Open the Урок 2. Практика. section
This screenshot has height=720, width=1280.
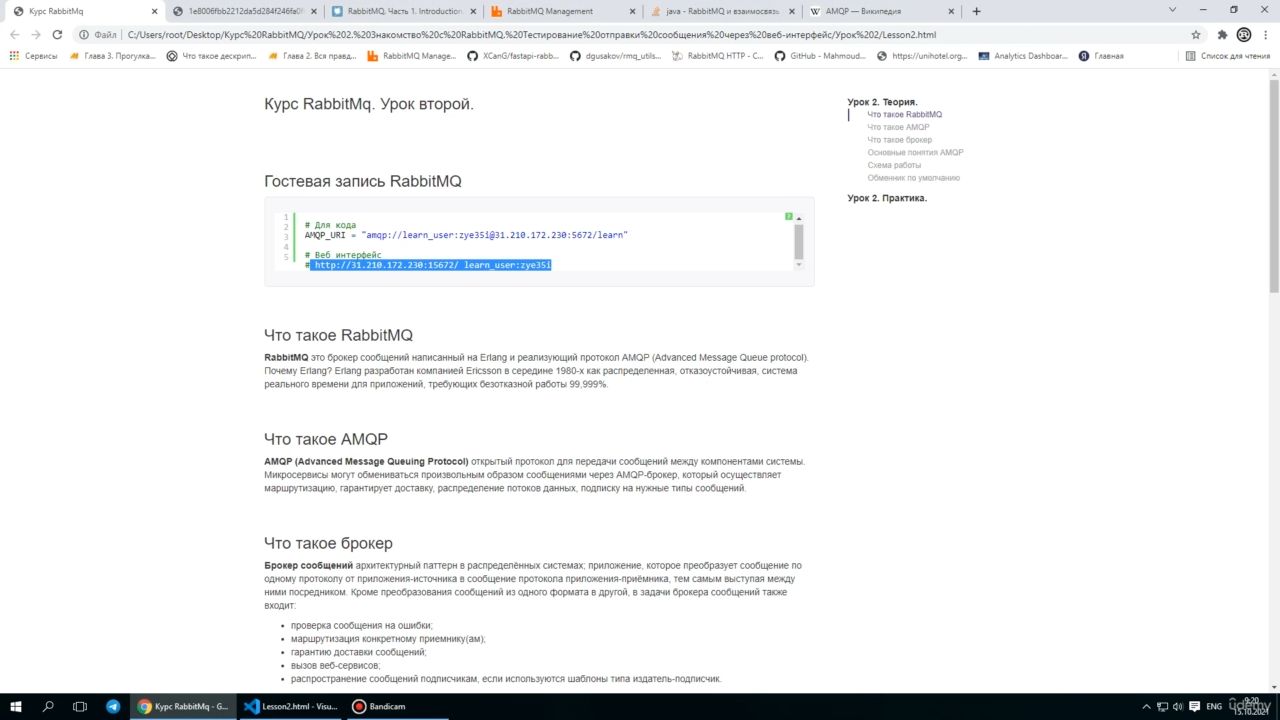887,198
